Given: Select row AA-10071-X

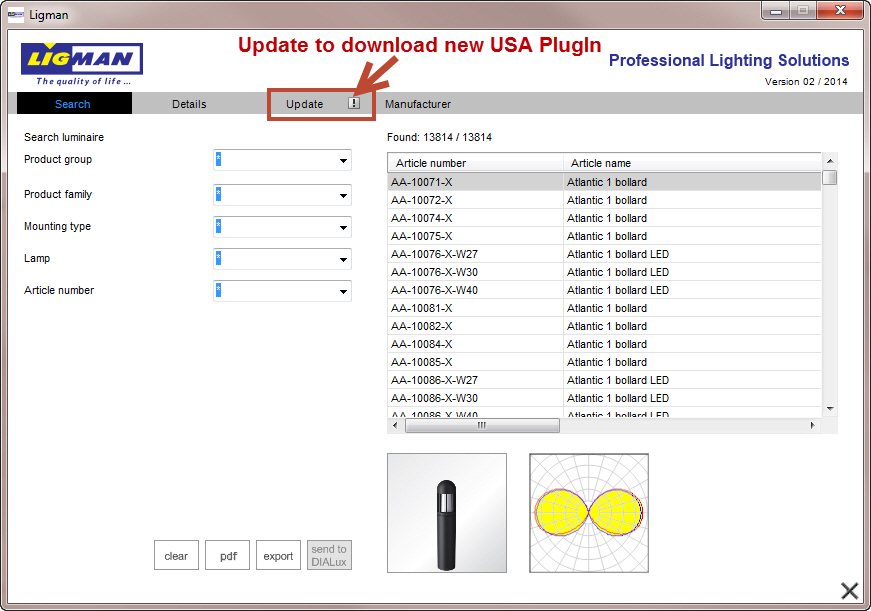Looking at the screenshot, I should tap(604, 182).
